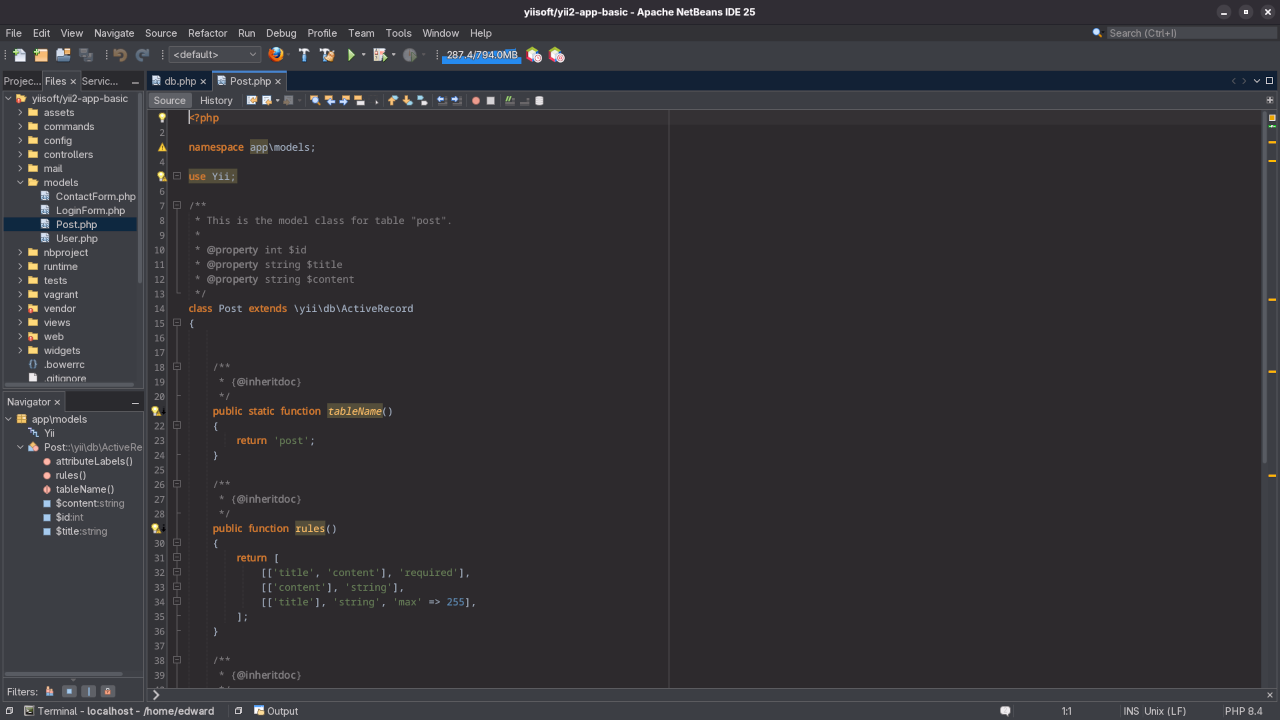
Task: Expand the assets folder
Action: [20, 113]
